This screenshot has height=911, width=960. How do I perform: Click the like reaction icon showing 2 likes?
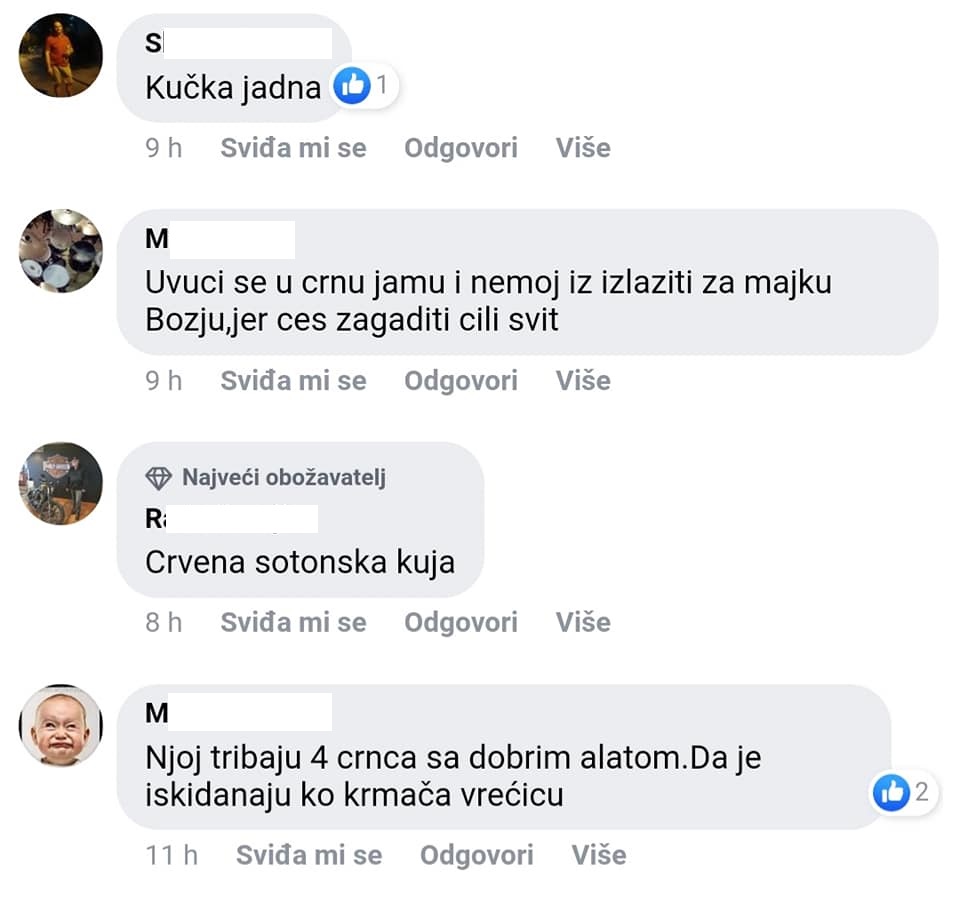point(891,792)
